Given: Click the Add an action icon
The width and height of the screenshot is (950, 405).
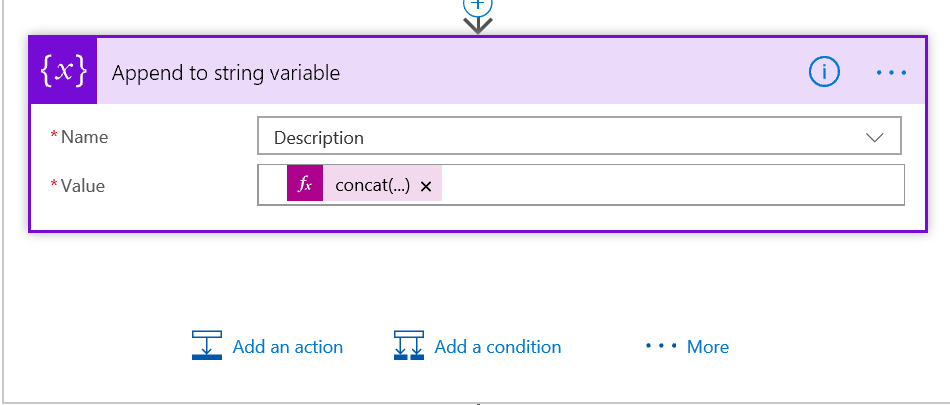Looking at the screenshot, I should tap(206, 346).
